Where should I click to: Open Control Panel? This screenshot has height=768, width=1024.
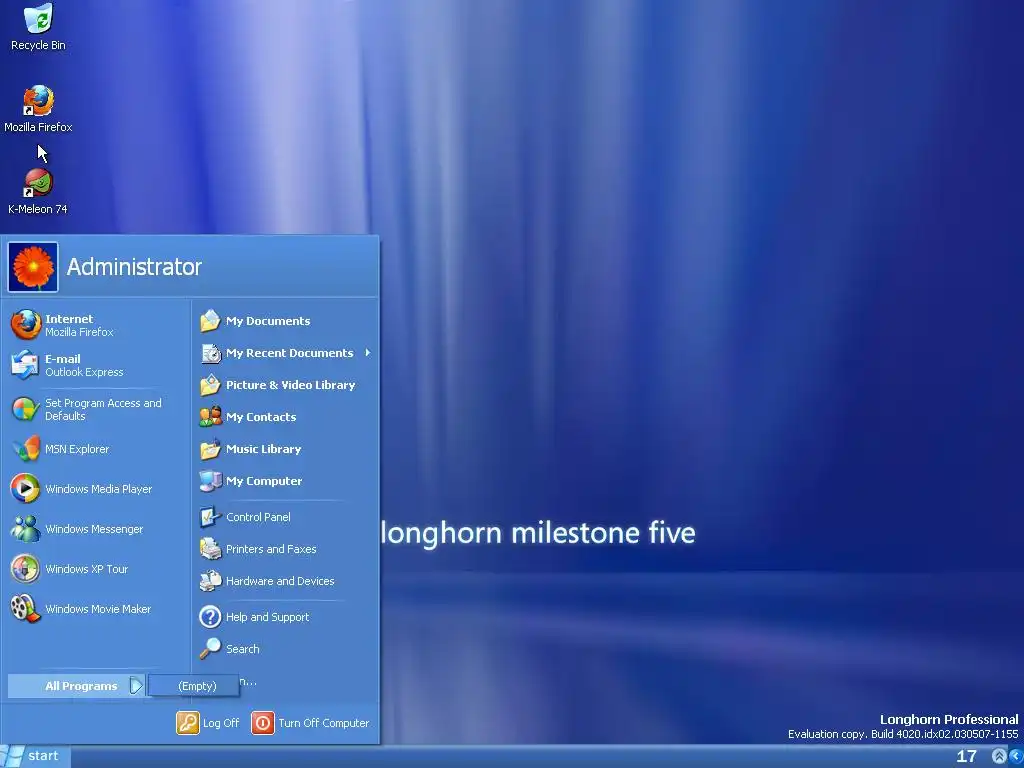[x=285, y=517]
